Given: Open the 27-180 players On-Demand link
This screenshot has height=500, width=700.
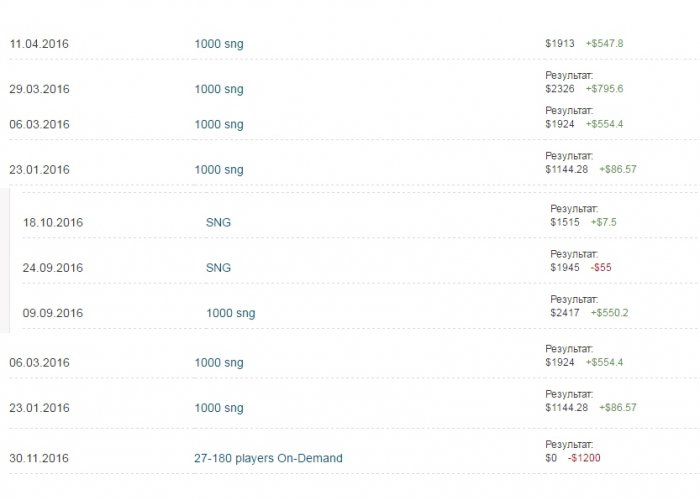Looking at the screenshot, I should [268, 458].
